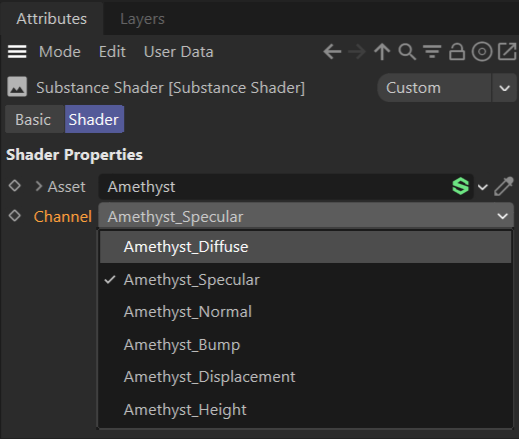Screen dimensions: 519x439
Task: Go forward with the right arrow icon
Action: (356, 52)
